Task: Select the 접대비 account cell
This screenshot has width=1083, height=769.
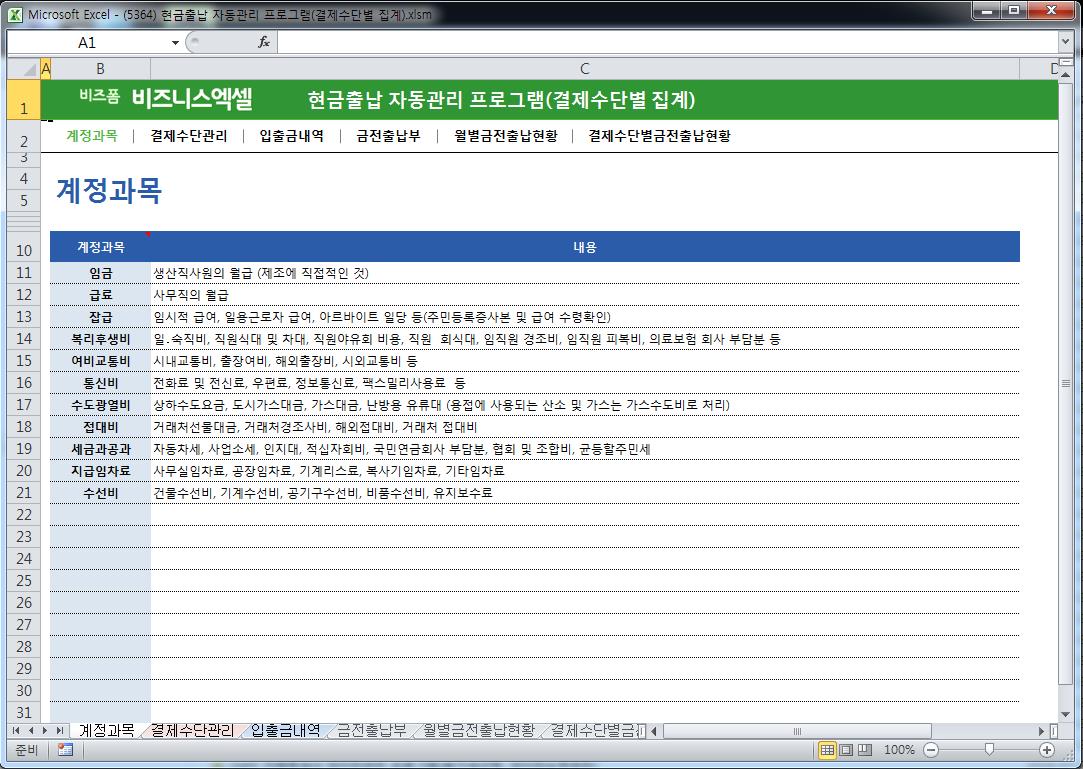Action: (101, 427)
